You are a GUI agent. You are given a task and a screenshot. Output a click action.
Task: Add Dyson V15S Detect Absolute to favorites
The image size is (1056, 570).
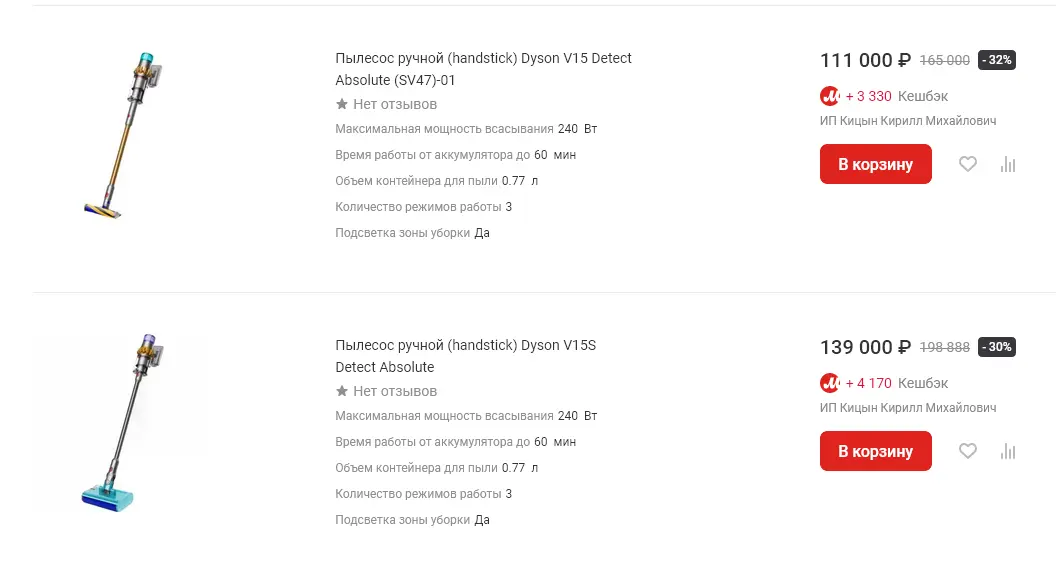pyautogui.click(x=967, y=452)
